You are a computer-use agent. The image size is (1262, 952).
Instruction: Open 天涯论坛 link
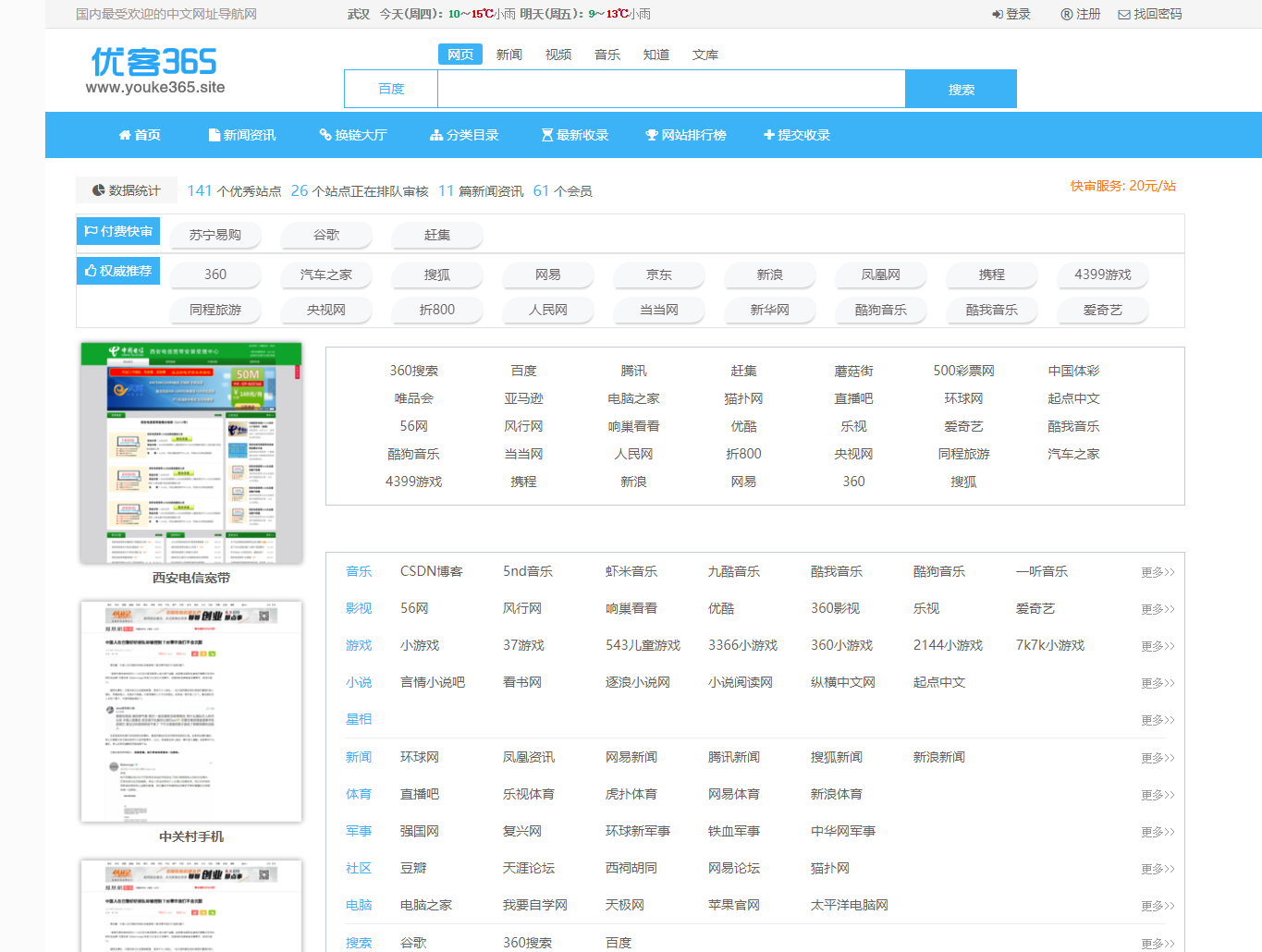tap(529, 868)
